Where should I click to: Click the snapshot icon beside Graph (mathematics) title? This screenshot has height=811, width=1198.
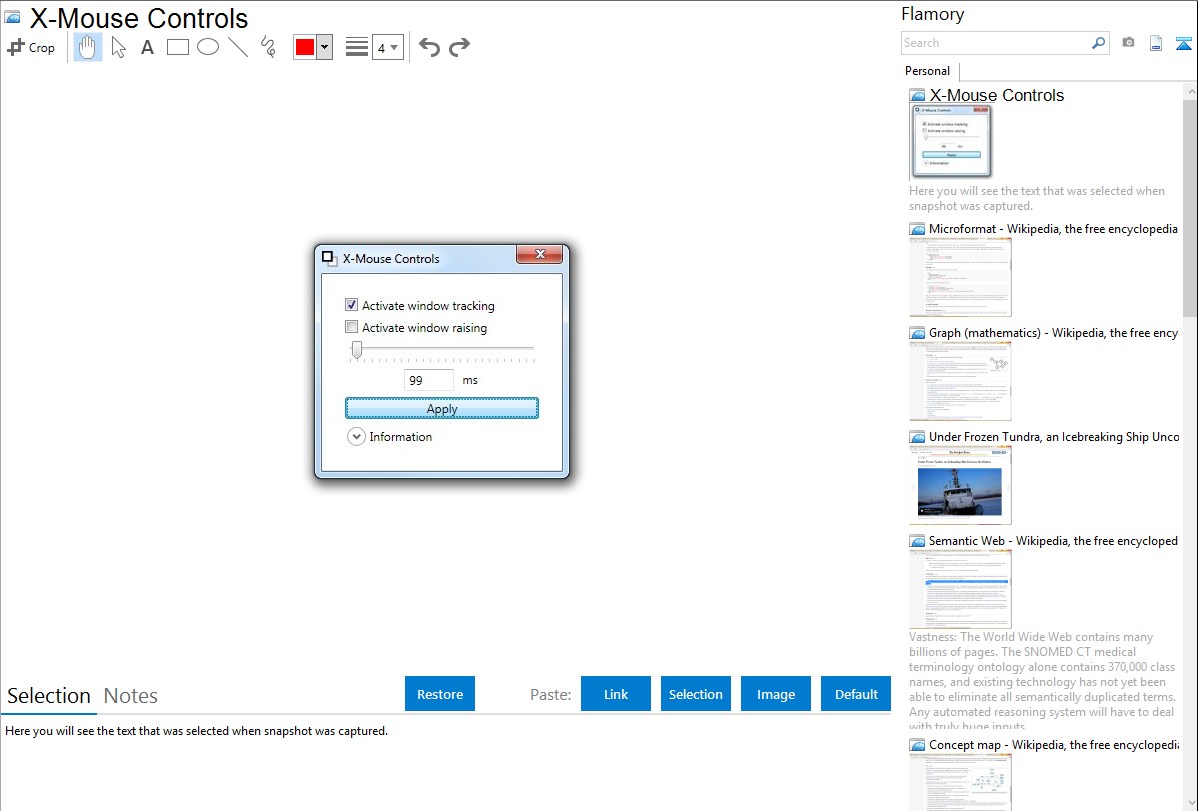tap(918, 333)
